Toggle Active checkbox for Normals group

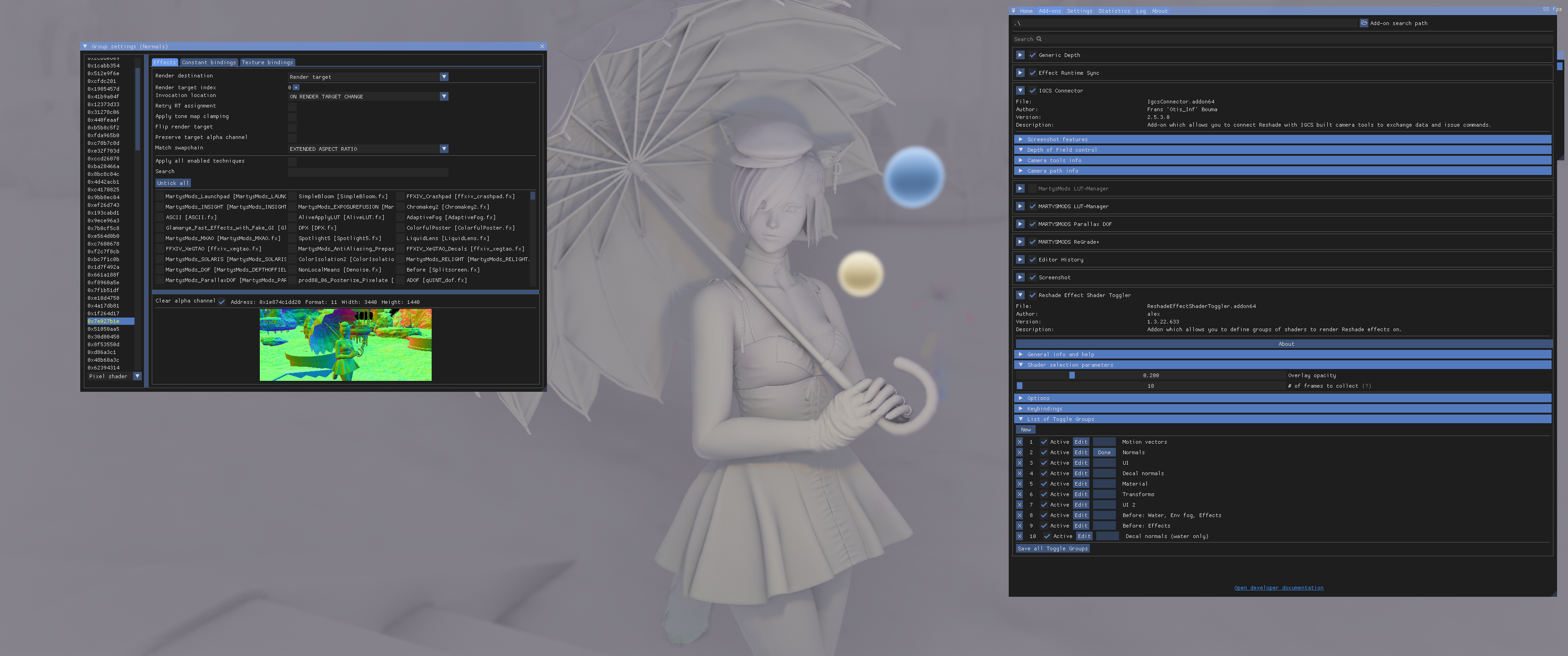click(x=1044, y=452)
